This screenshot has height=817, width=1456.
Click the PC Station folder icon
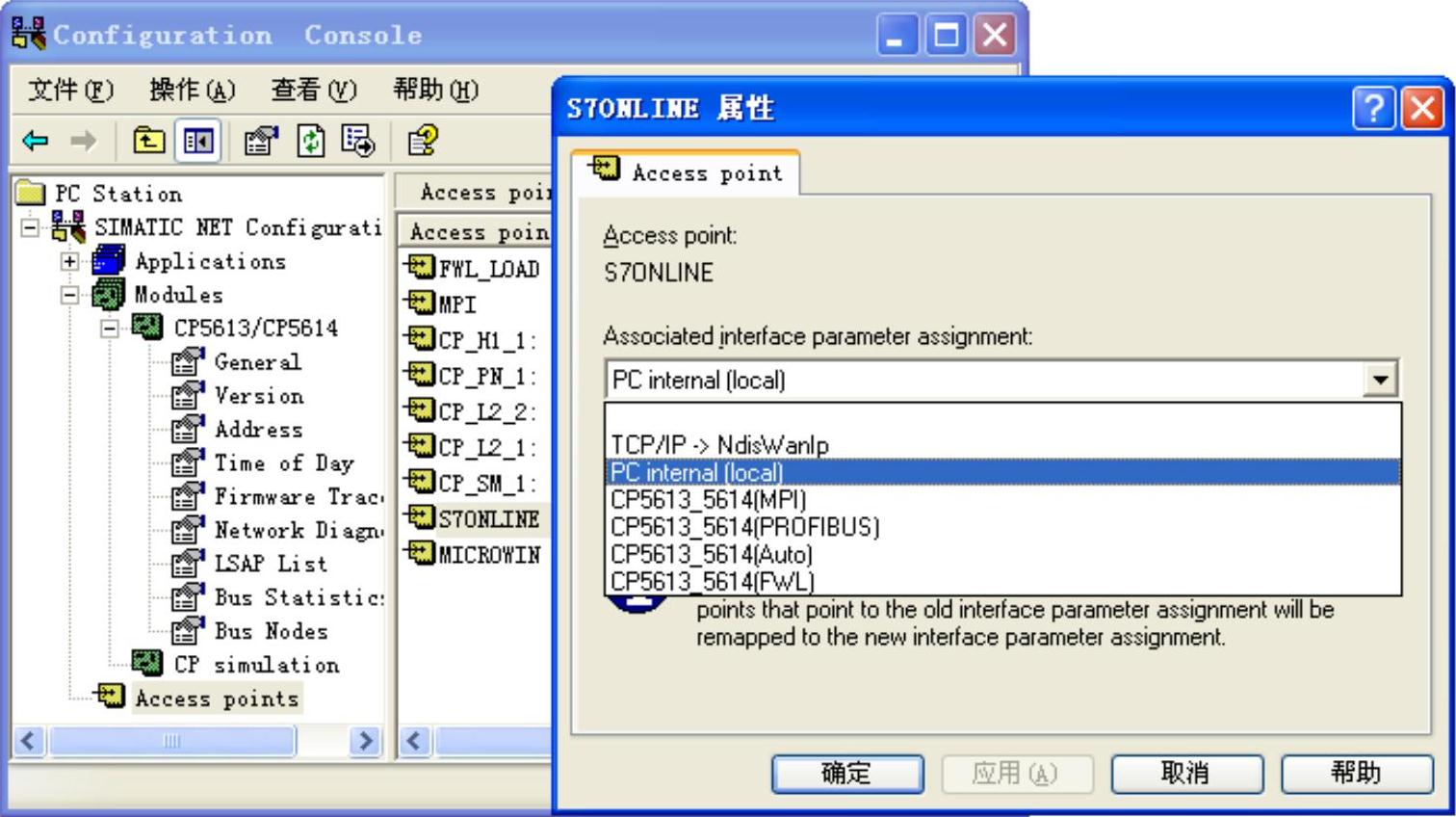(31, 194)
